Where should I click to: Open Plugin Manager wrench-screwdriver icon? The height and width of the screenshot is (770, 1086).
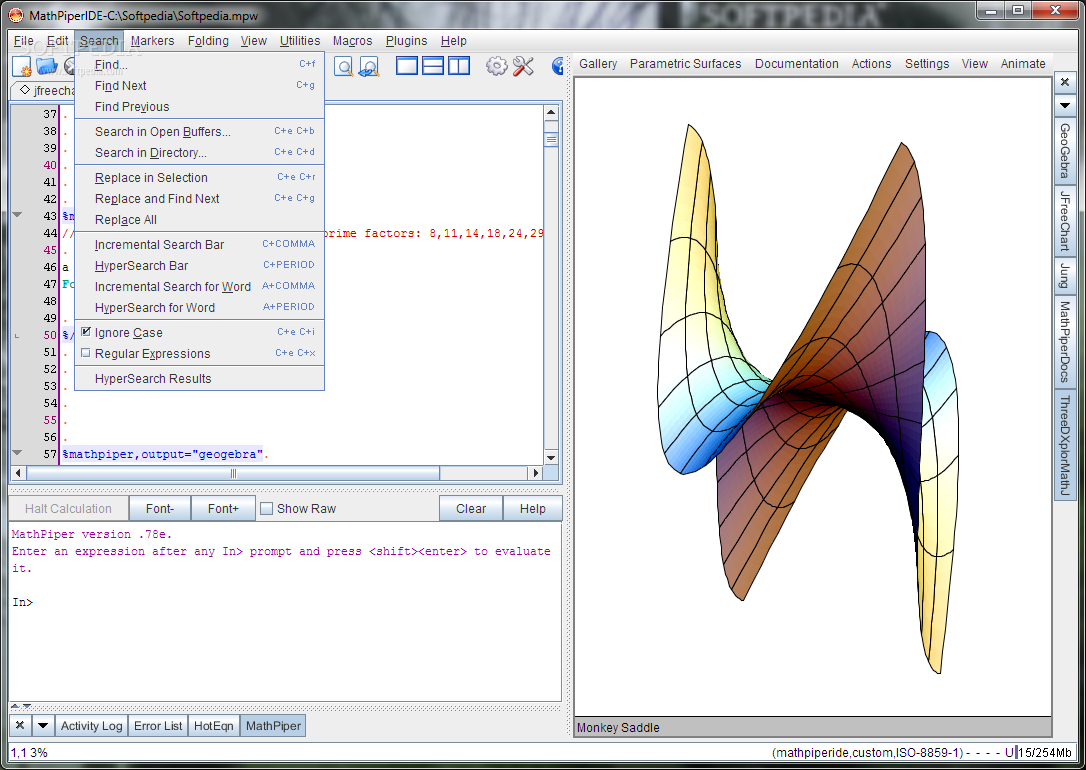(x=524, y=66)
